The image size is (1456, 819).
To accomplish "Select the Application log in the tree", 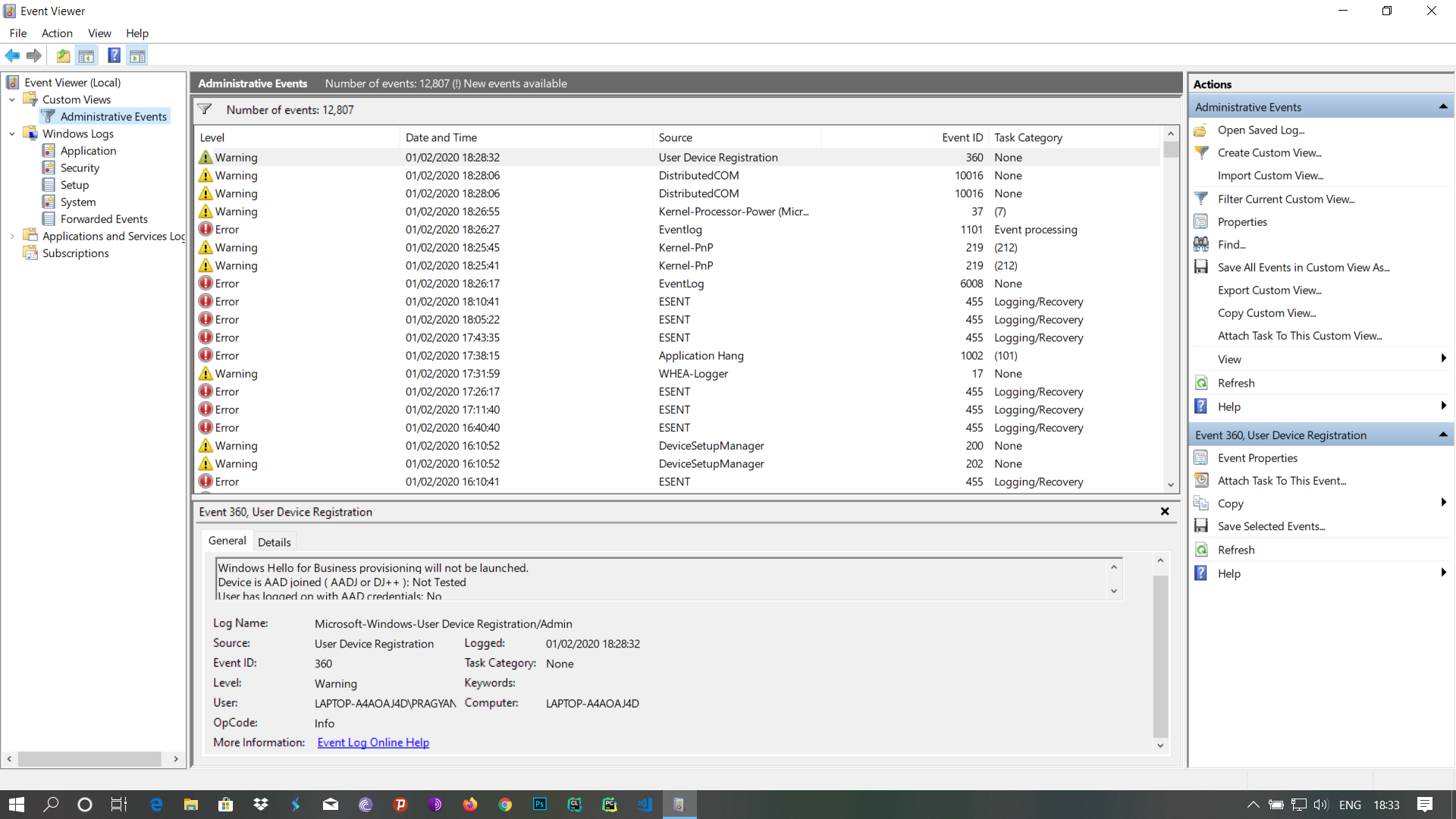I will tap(88, 150).
